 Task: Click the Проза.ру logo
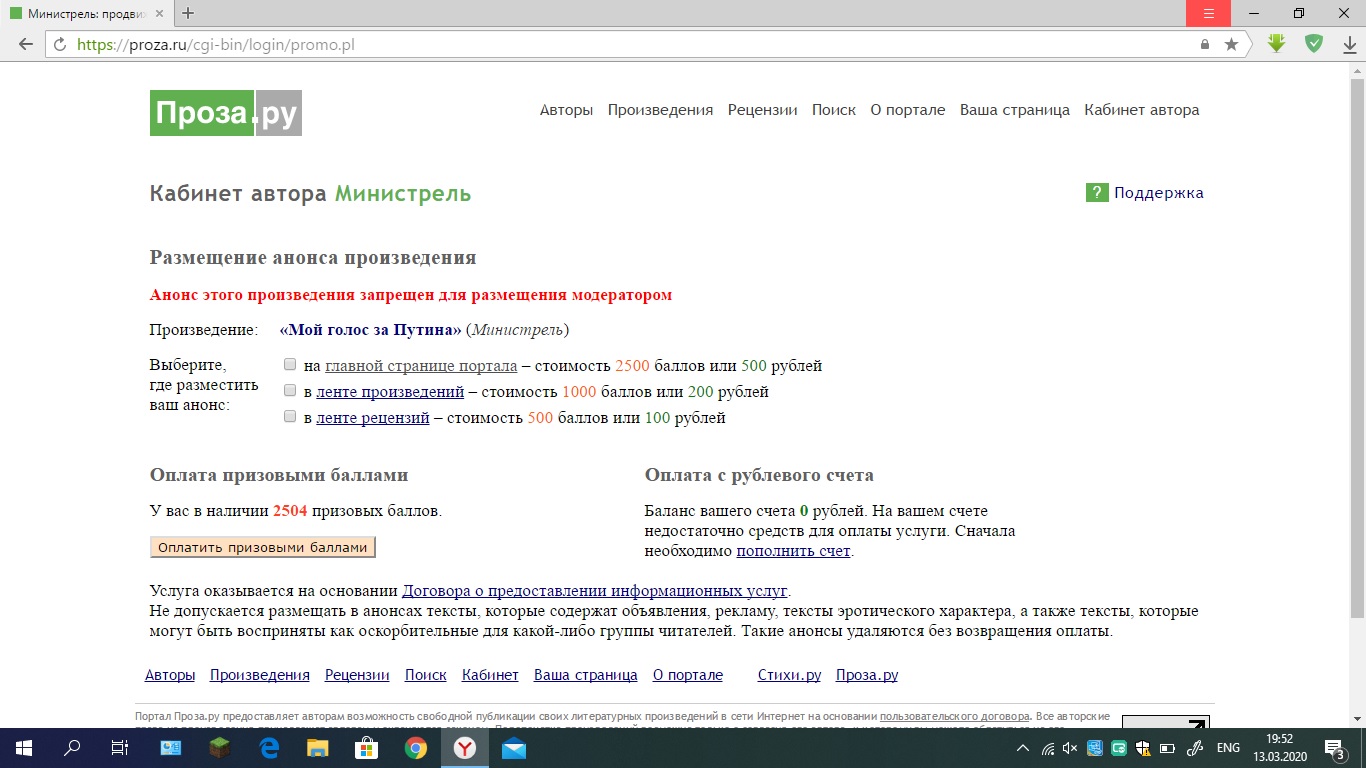point(226,113)
